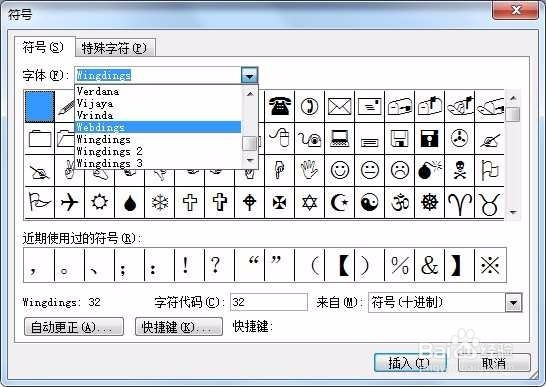Select the computer mouse symbol

click(280, 138)
